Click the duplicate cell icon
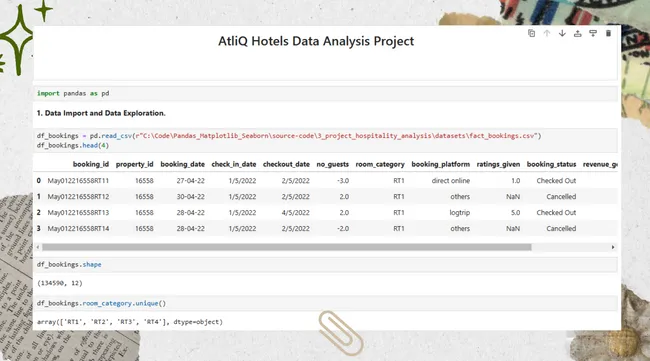Viewport: 650px width, 361px height. coord(531,33)
